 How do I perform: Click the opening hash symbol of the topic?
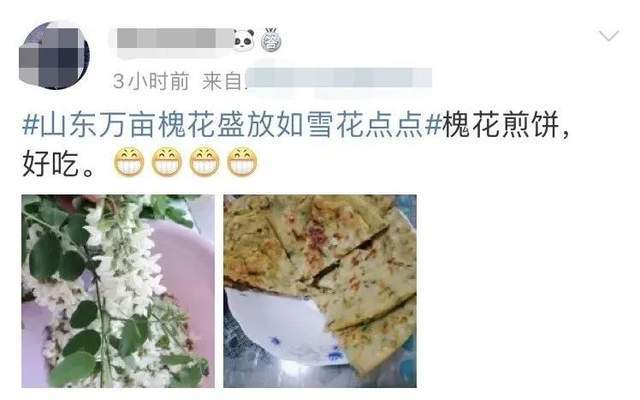click(30, 124)
